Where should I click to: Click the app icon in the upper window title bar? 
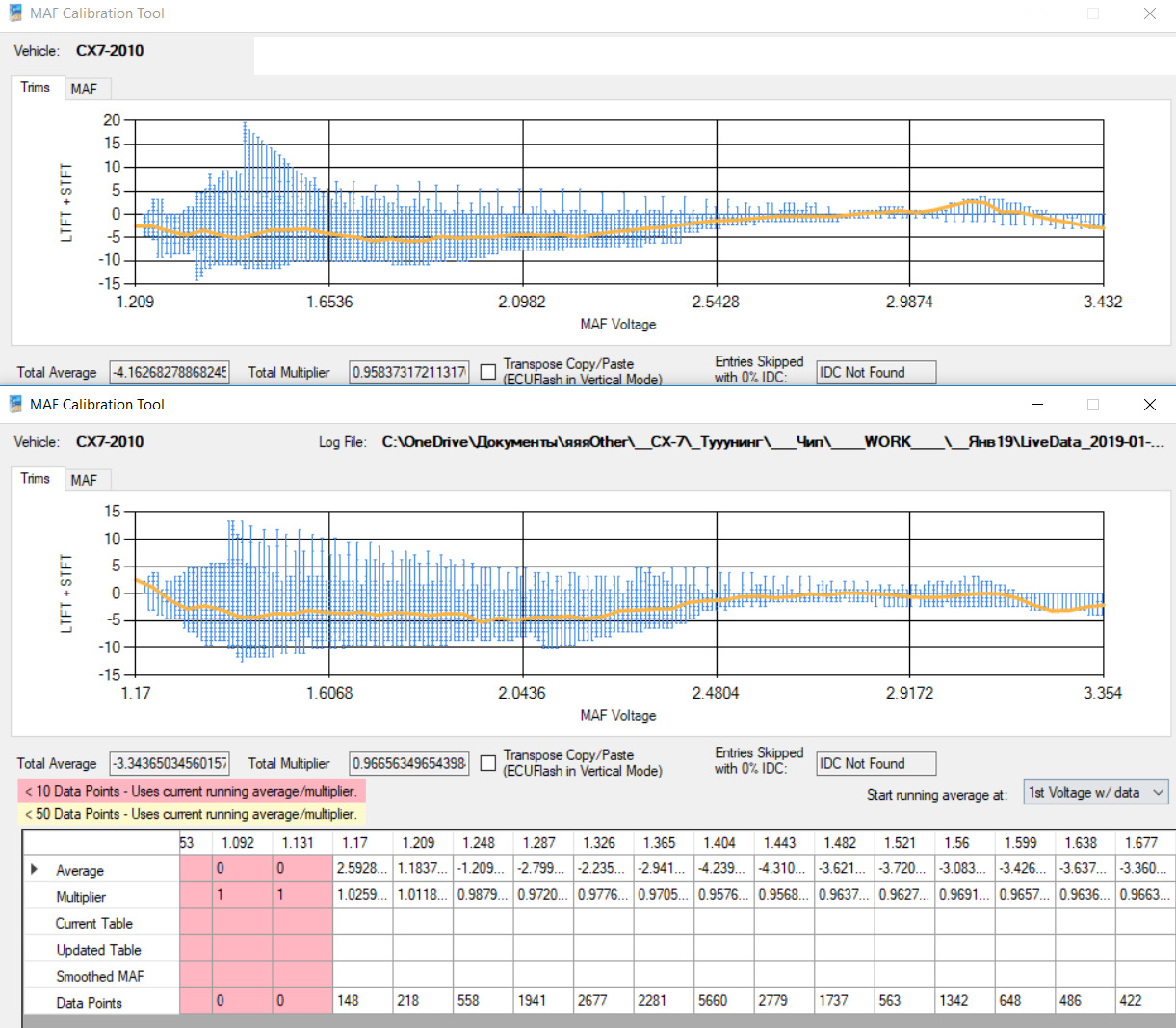15,13
